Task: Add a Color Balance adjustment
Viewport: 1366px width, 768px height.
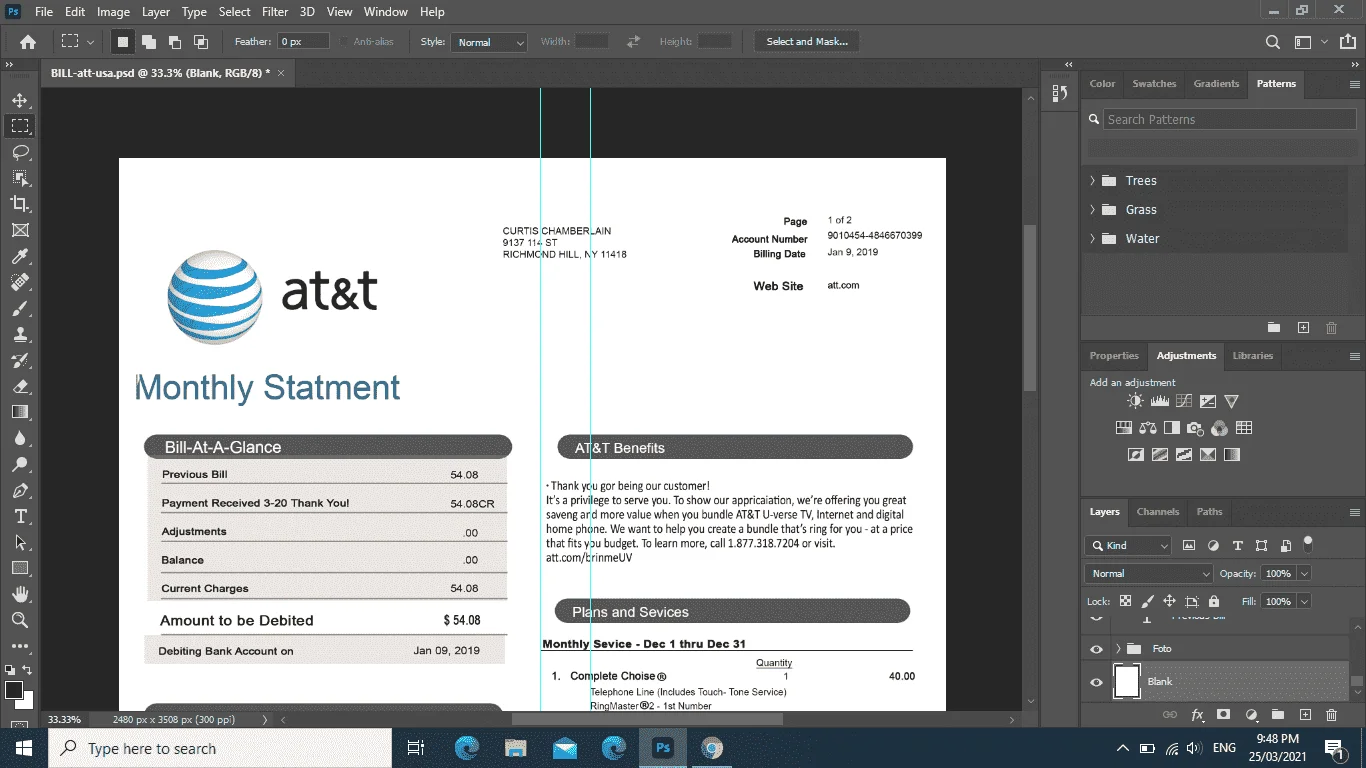Action: coord(1148,428)
